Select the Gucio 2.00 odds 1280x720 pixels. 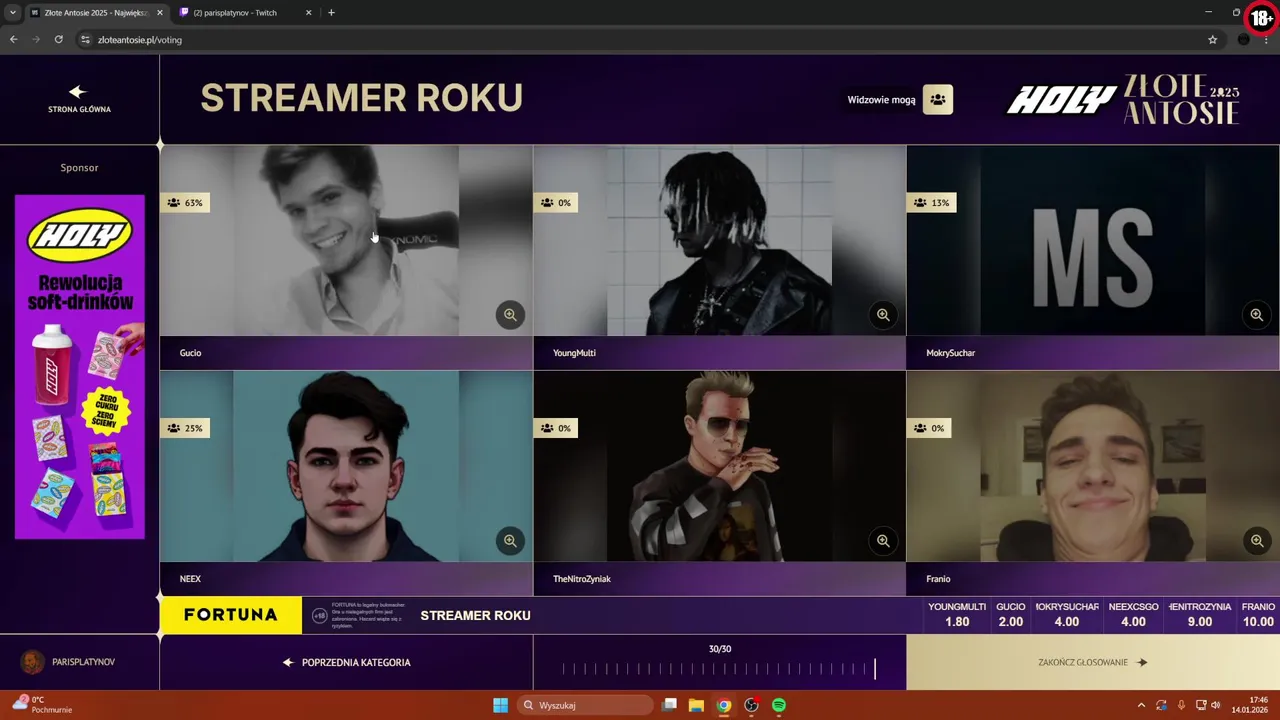point(1011,615)
